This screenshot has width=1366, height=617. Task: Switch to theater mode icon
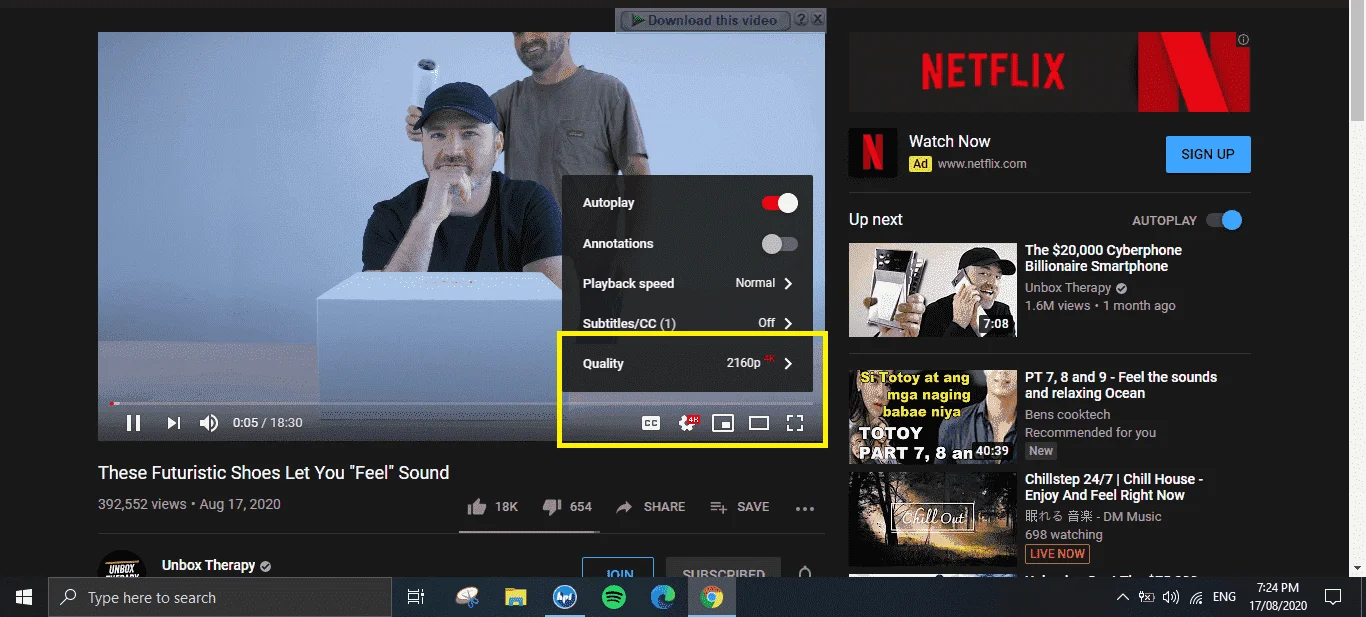point(759,423)
